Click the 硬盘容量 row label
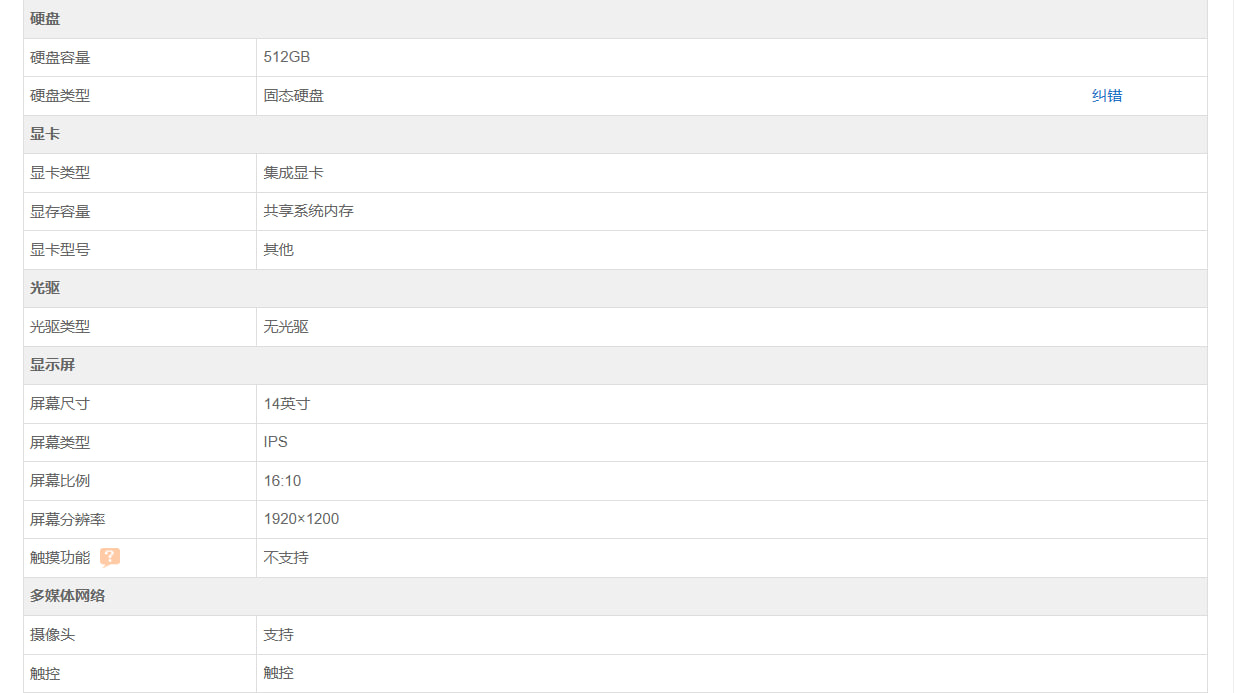This screenshot has width=1234, height=693. tap(60, 58)
